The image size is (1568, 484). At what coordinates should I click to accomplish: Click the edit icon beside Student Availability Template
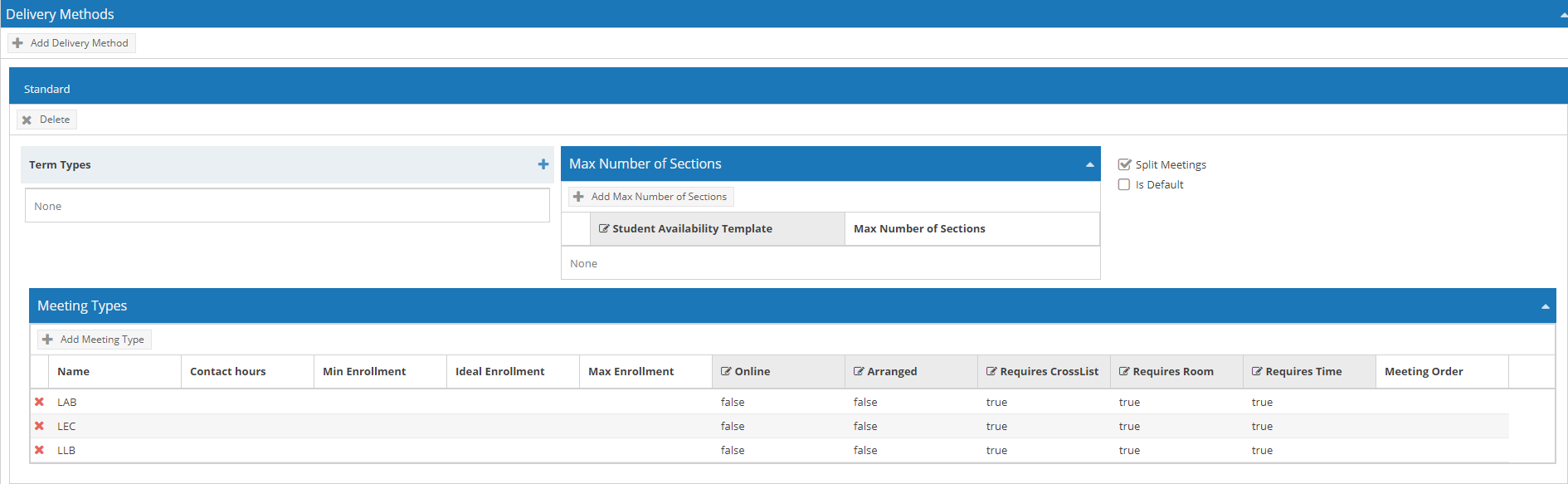[604, 228]
